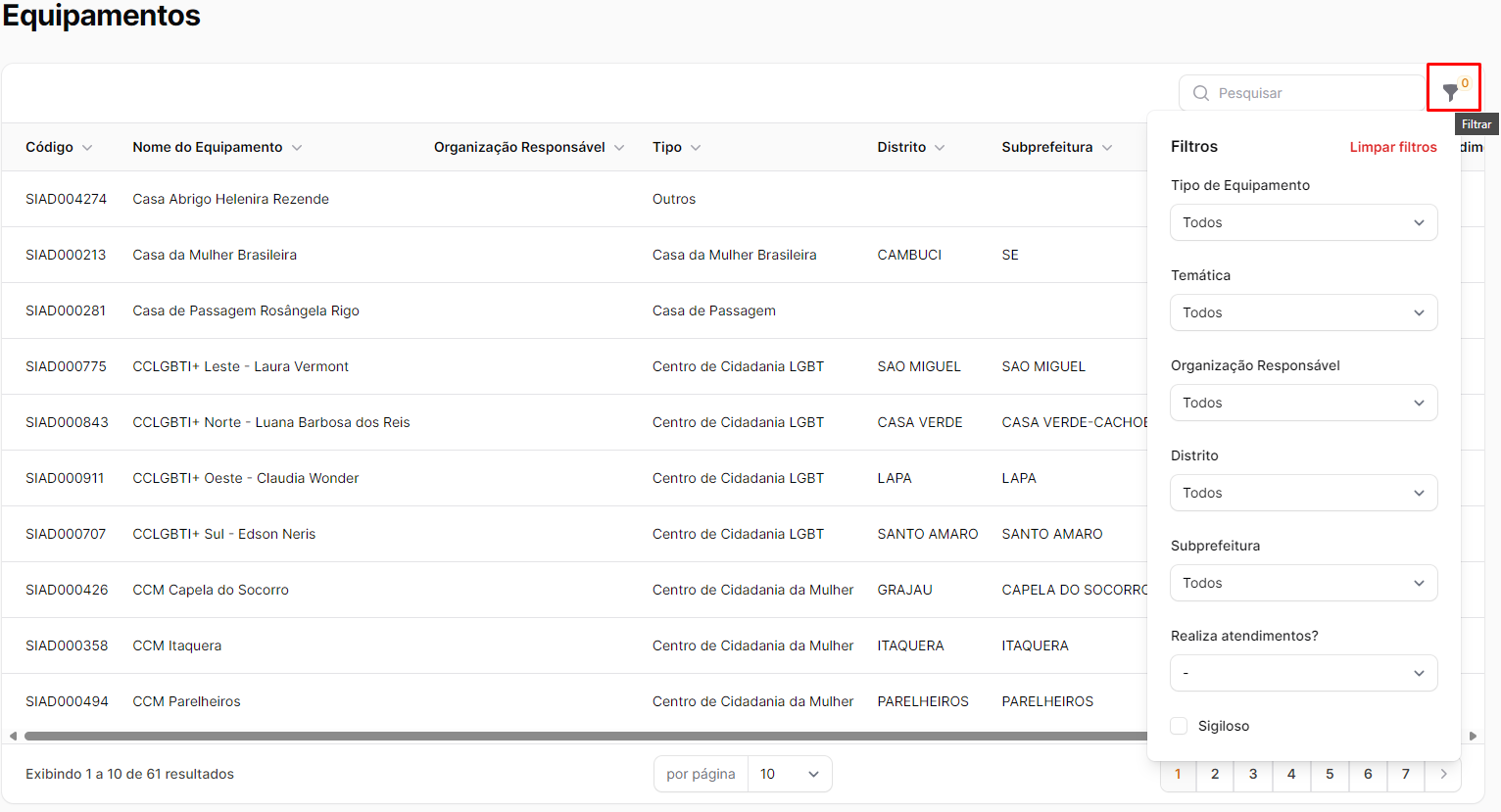This screenshot has height=812, width=1501.
Task: Expand the Temática filter dropdown
Action: point(1303,312)
